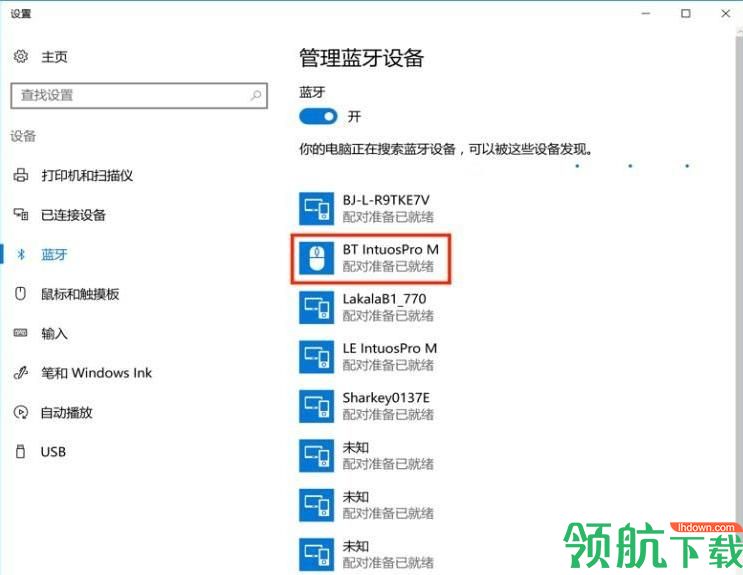The height and width of the screenshot is (575, 743).
Task: Select the mouse and touchpad icon
Action: pos(20,294)
